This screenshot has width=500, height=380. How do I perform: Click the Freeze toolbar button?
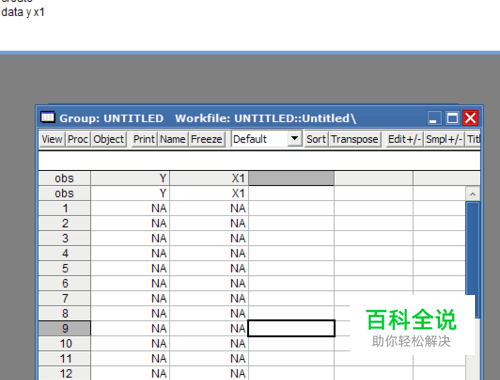coord(207,139)
